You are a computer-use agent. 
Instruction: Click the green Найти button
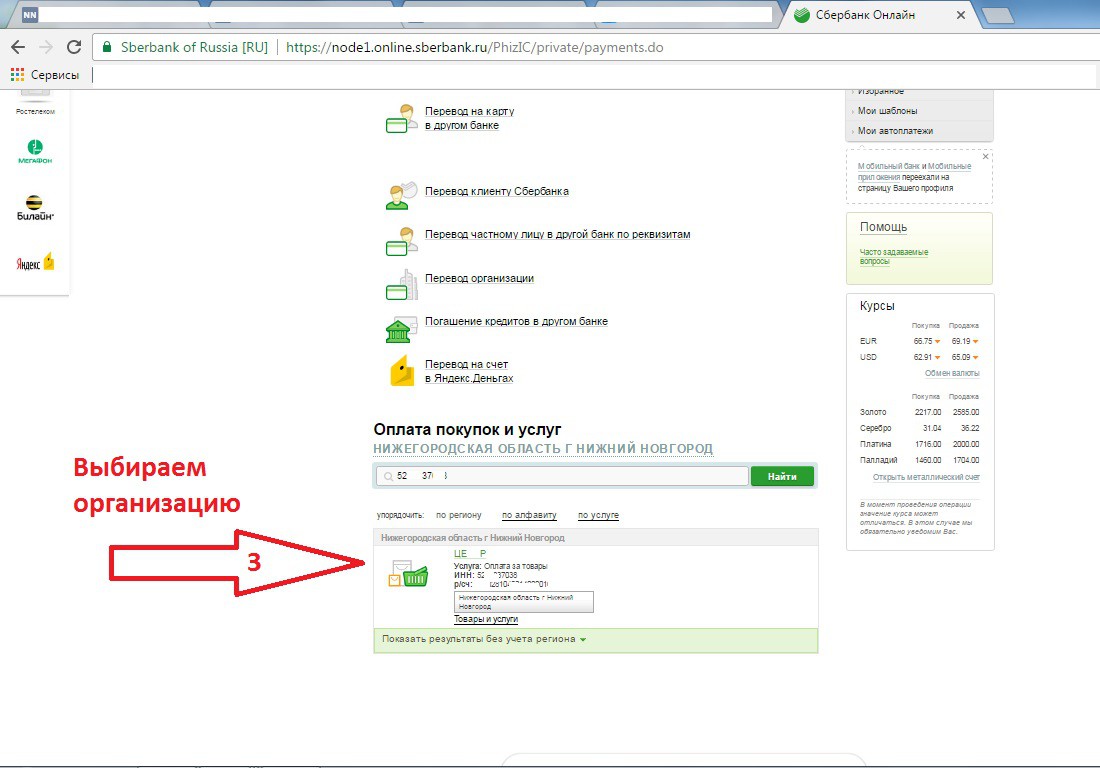(782, 476)
